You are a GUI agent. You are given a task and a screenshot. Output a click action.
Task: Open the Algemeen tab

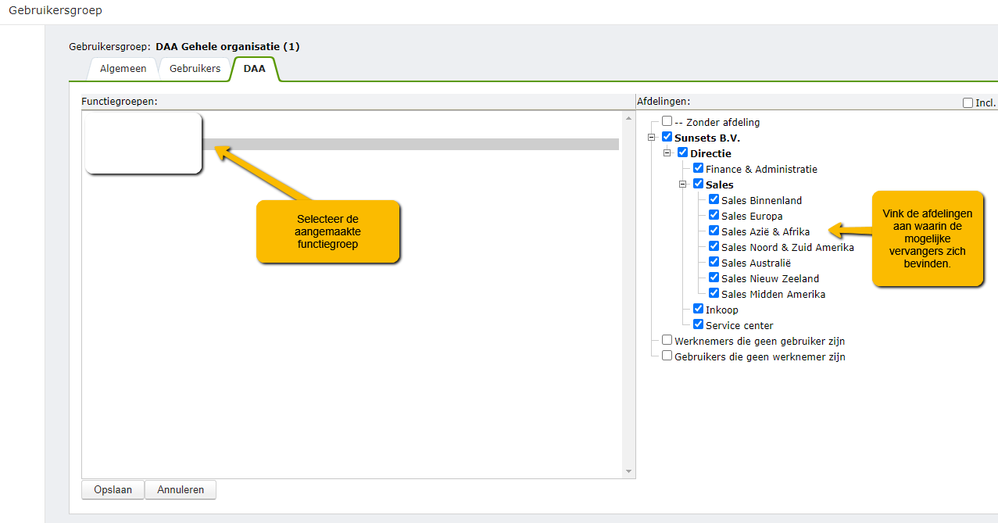[x=123, y=69]
